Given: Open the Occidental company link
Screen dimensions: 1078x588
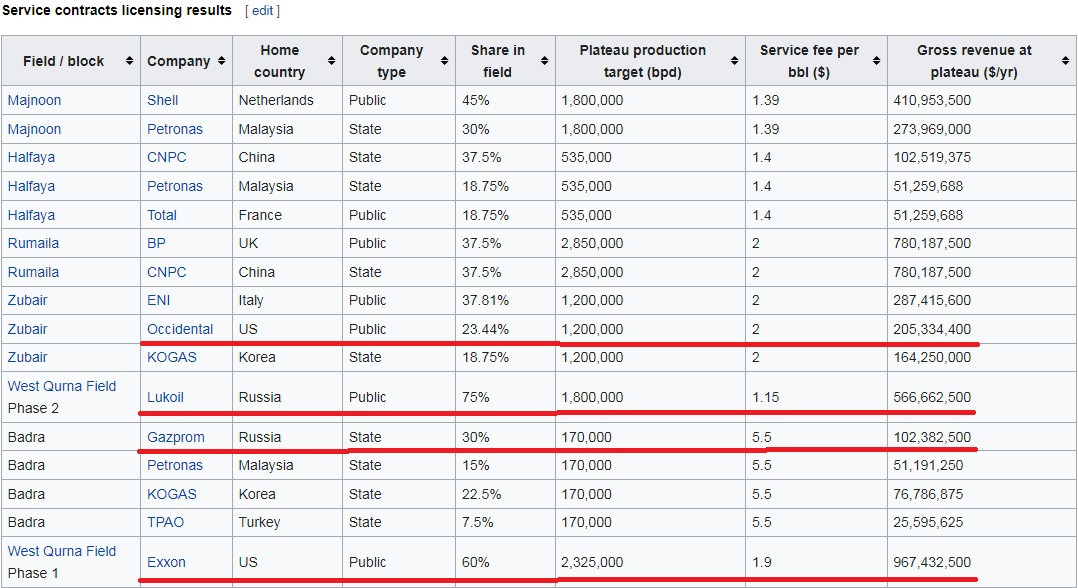Looking at the screenshot, I should [180, 329].
